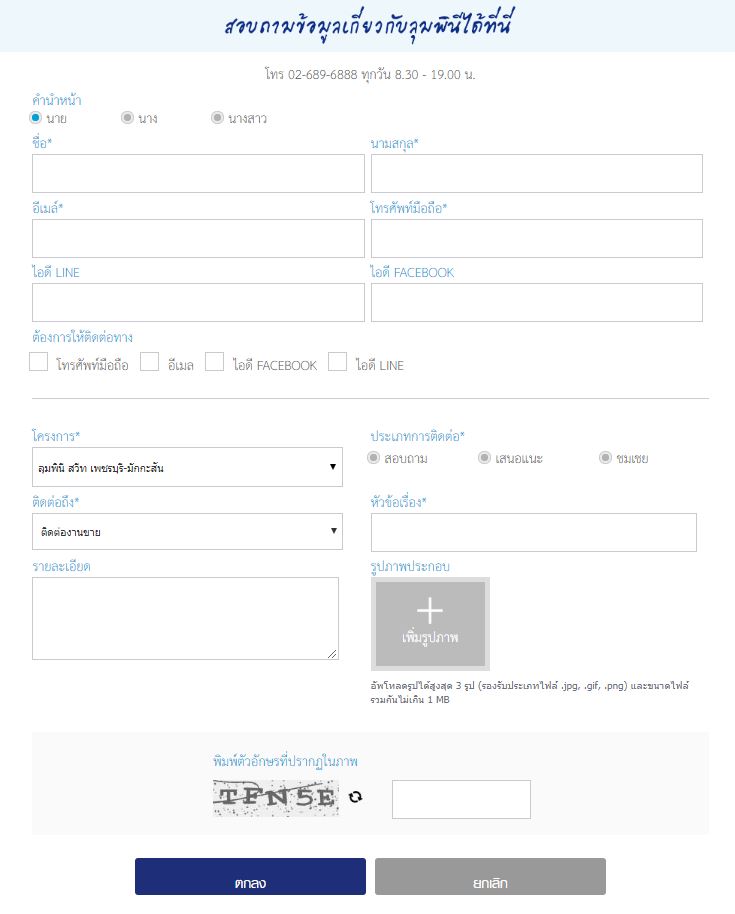
Task: Select the นาง title radio button
Action: tap(127, 118)
